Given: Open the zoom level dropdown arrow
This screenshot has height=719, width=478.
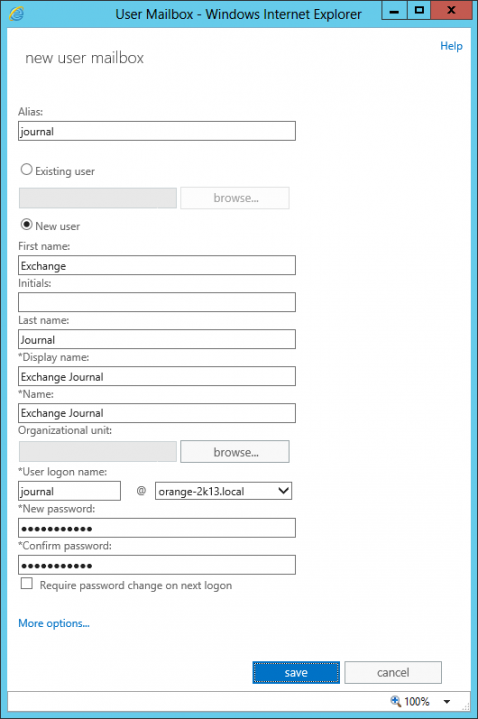Looking at the screenshot, I should coord(447,702).
